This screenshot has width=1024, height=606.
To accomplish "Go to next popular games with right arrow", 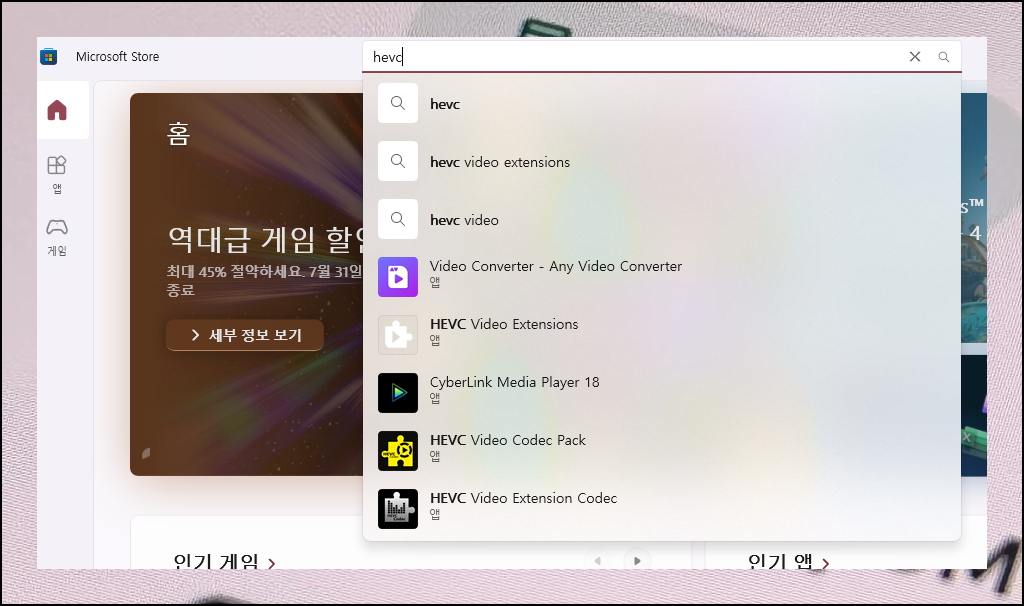I will coord(637,561).
